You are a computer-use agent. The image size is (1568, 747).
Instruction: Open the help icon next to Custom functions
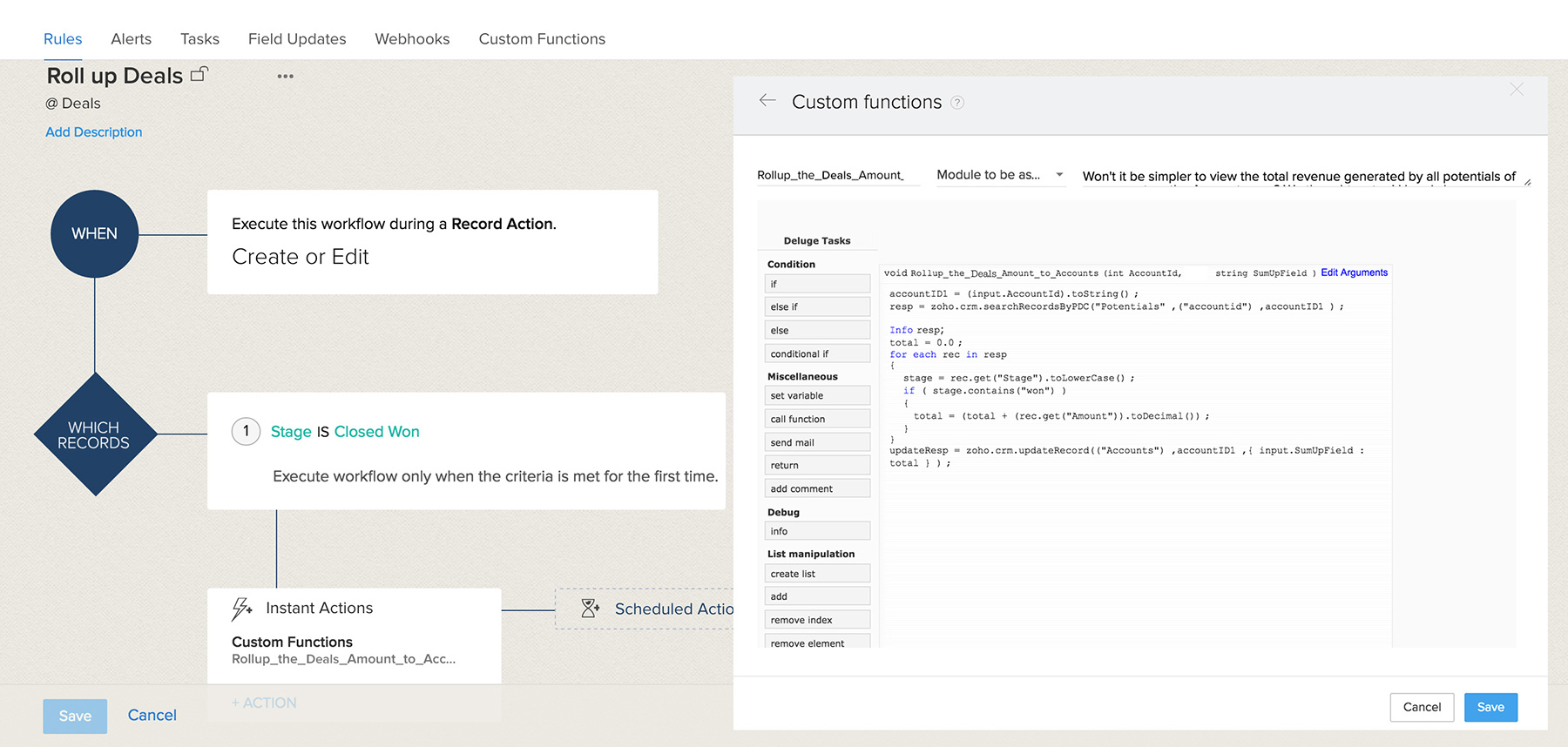(x=957, y=103)
